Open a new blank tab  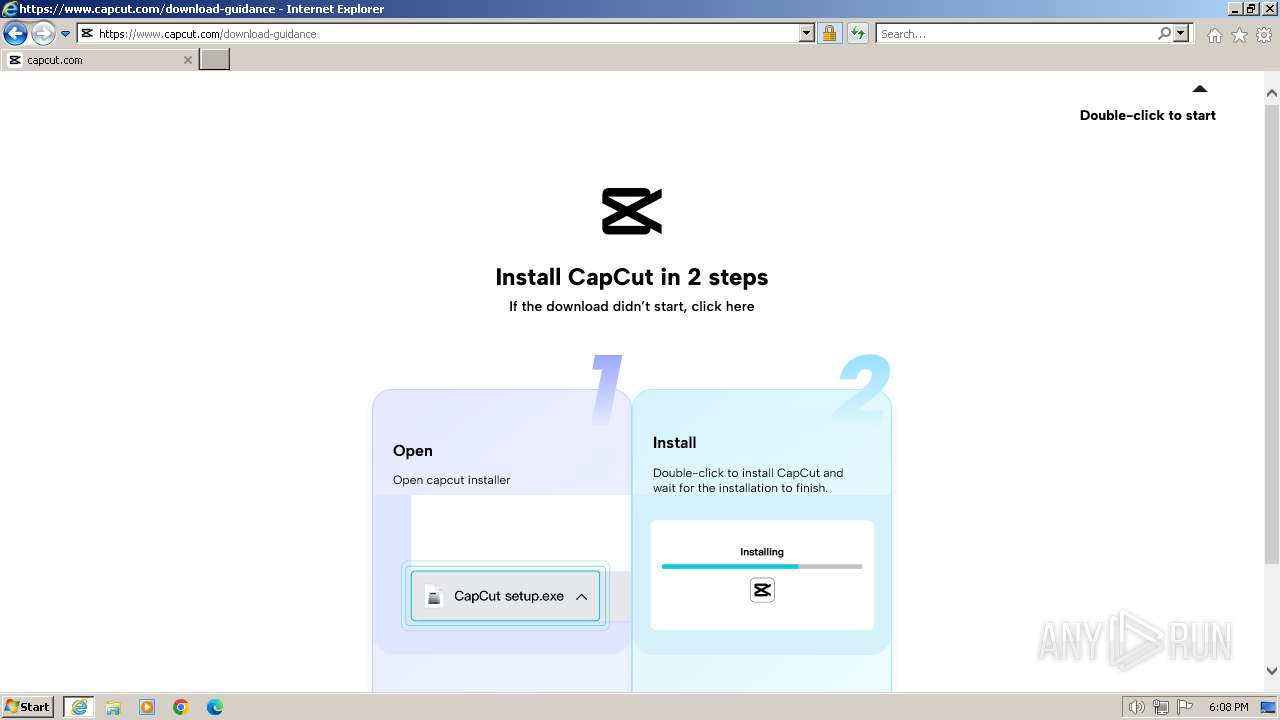(x=215, y=60)
